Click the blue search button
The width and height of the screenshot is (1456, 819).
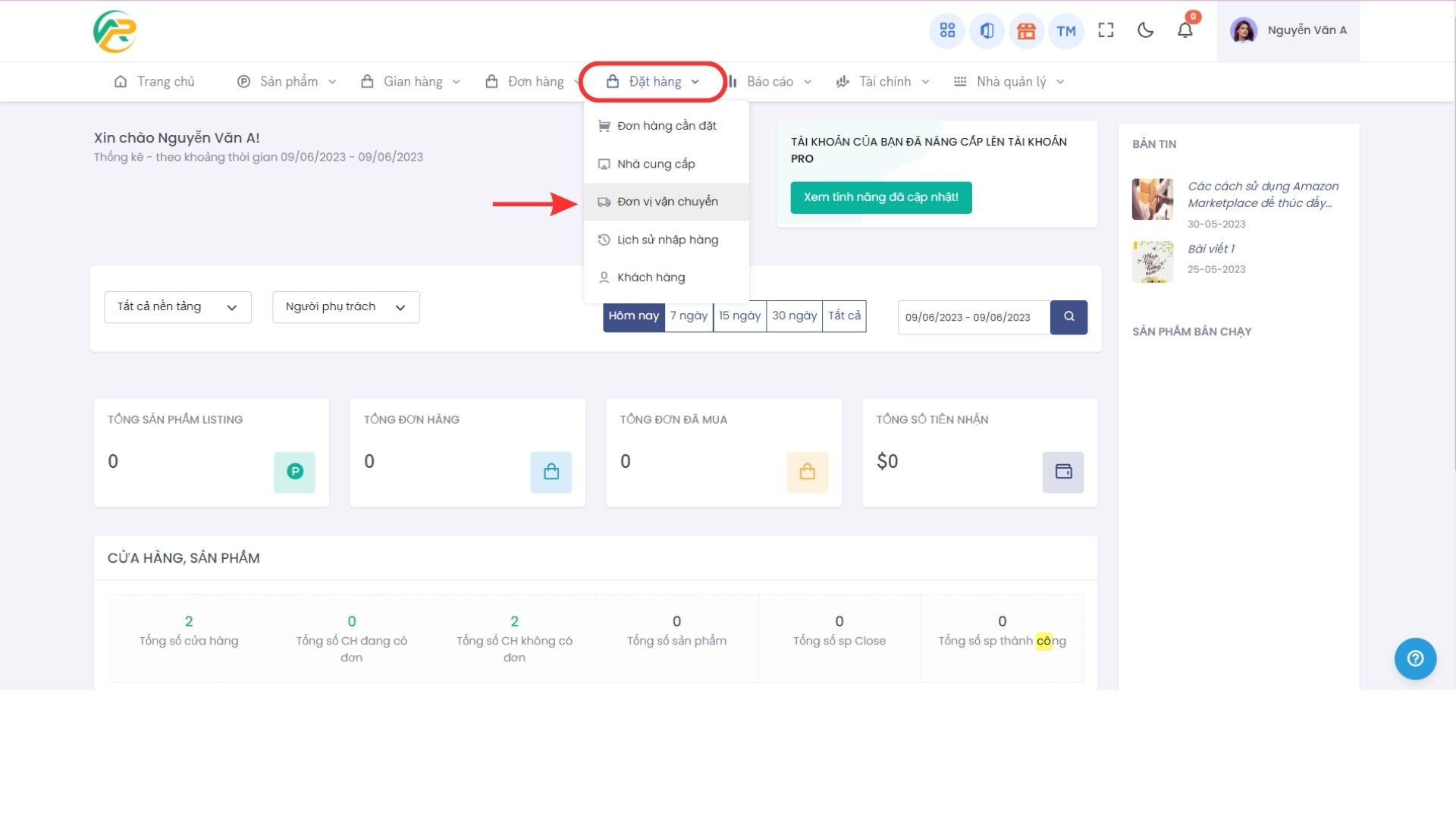[1069, 317]
